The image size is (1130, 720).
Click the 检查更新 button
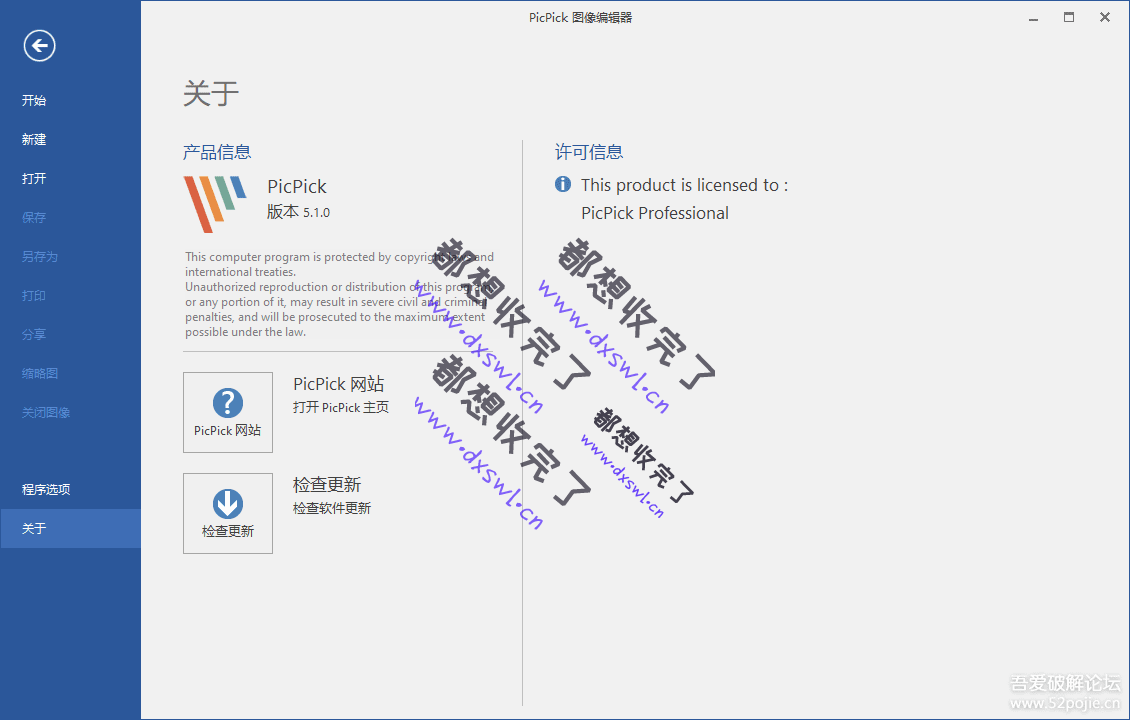[228, 513]
